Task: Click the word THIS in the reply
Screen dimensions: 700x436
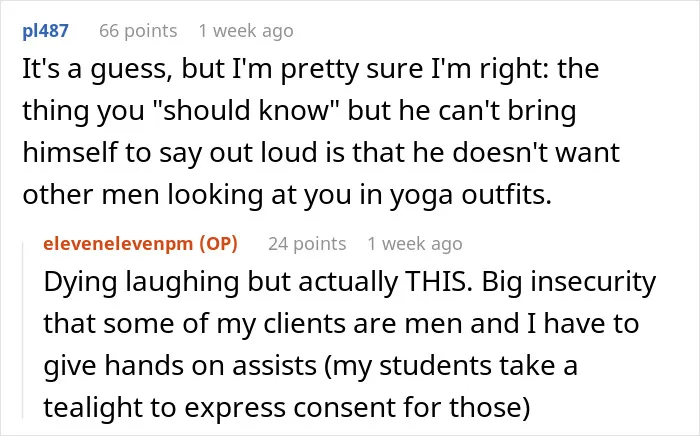Action: click(438, 282)
